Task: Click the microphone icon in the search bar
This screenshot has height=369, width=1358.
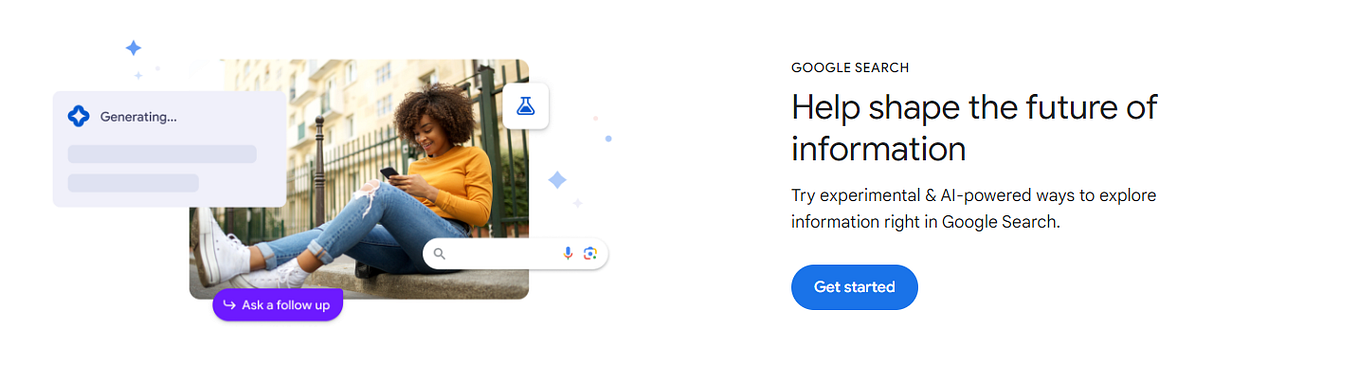Action: 568,254
